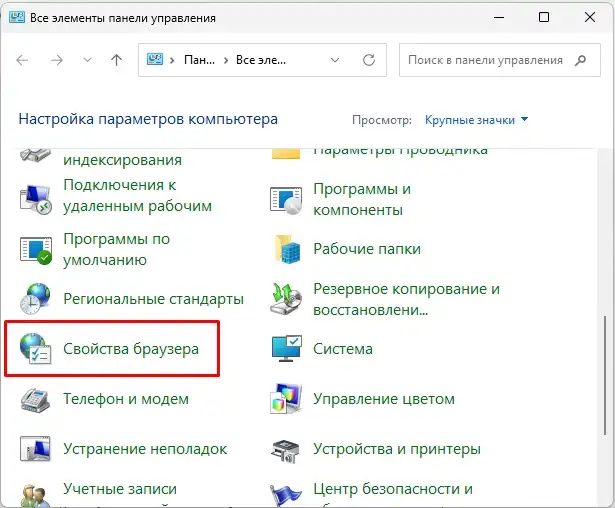Expand the address bar history dropdown

tap(335, 60)
